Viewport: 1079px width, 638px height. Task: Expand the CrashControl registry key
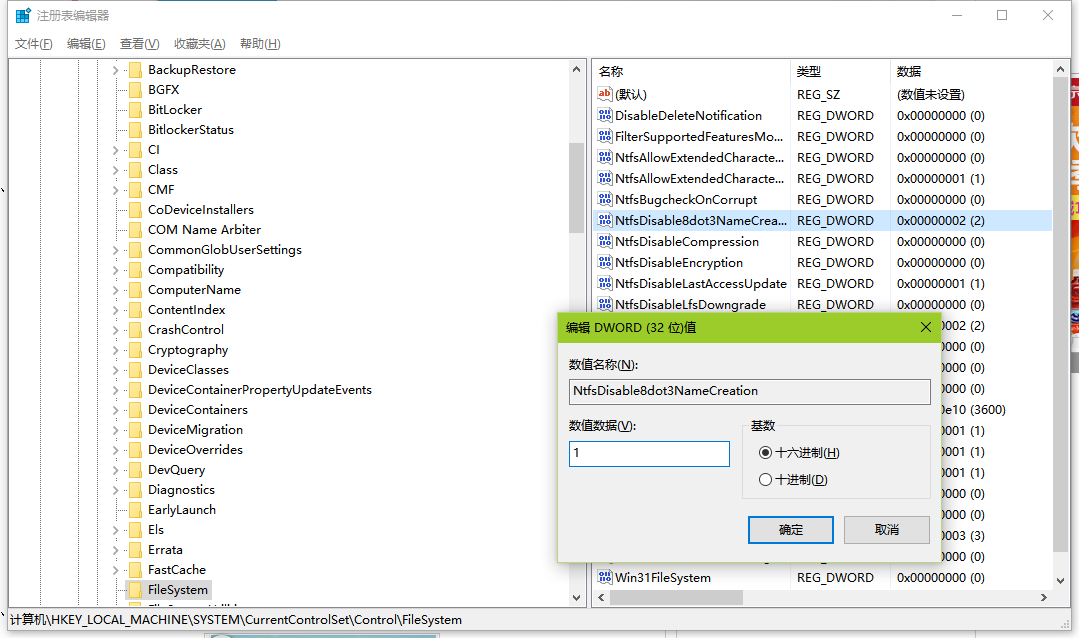coord(117,329)
